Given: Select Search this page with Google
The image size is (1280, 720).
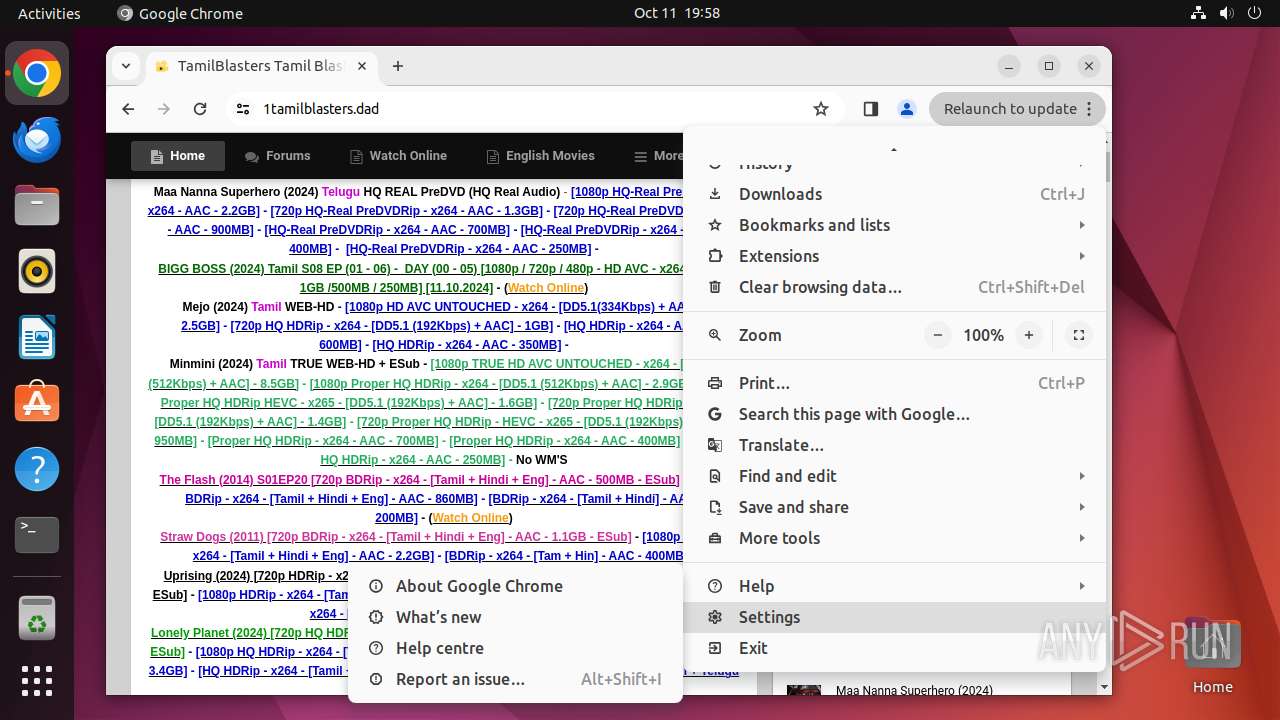Looking at the screenshot, I should tap(895, 414).
